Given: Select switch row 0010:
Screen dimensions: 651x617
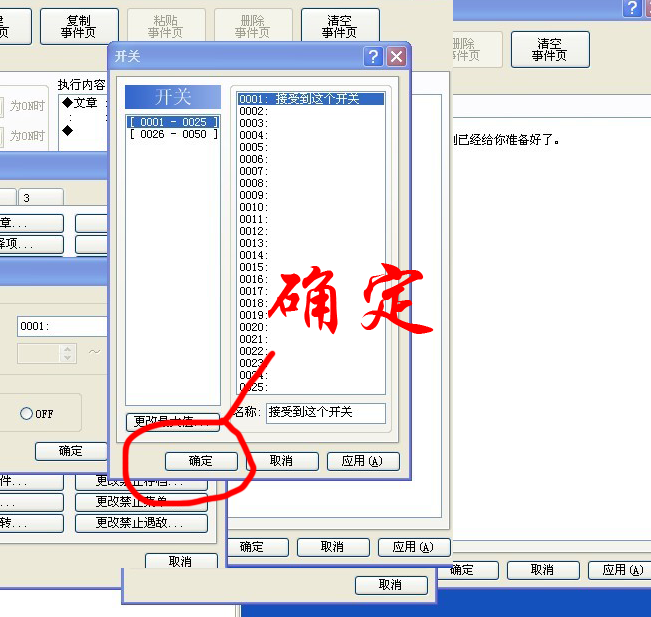Looking at the screenshot, I should [x=311, y=207].
